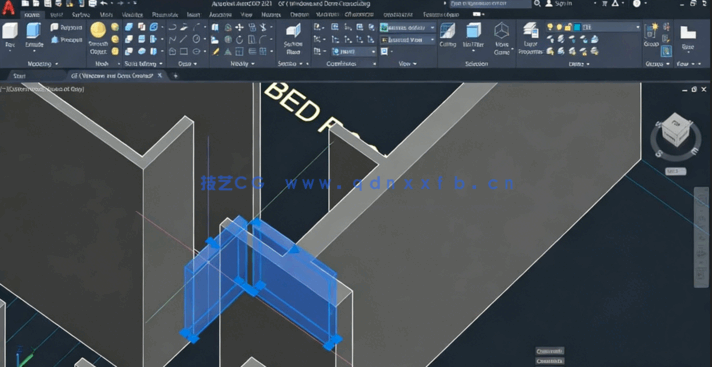The width and height of the screenshot is (712, 367).
Task: Go to the Visualize ribbon tab
Action: click(x=132, y=15)
